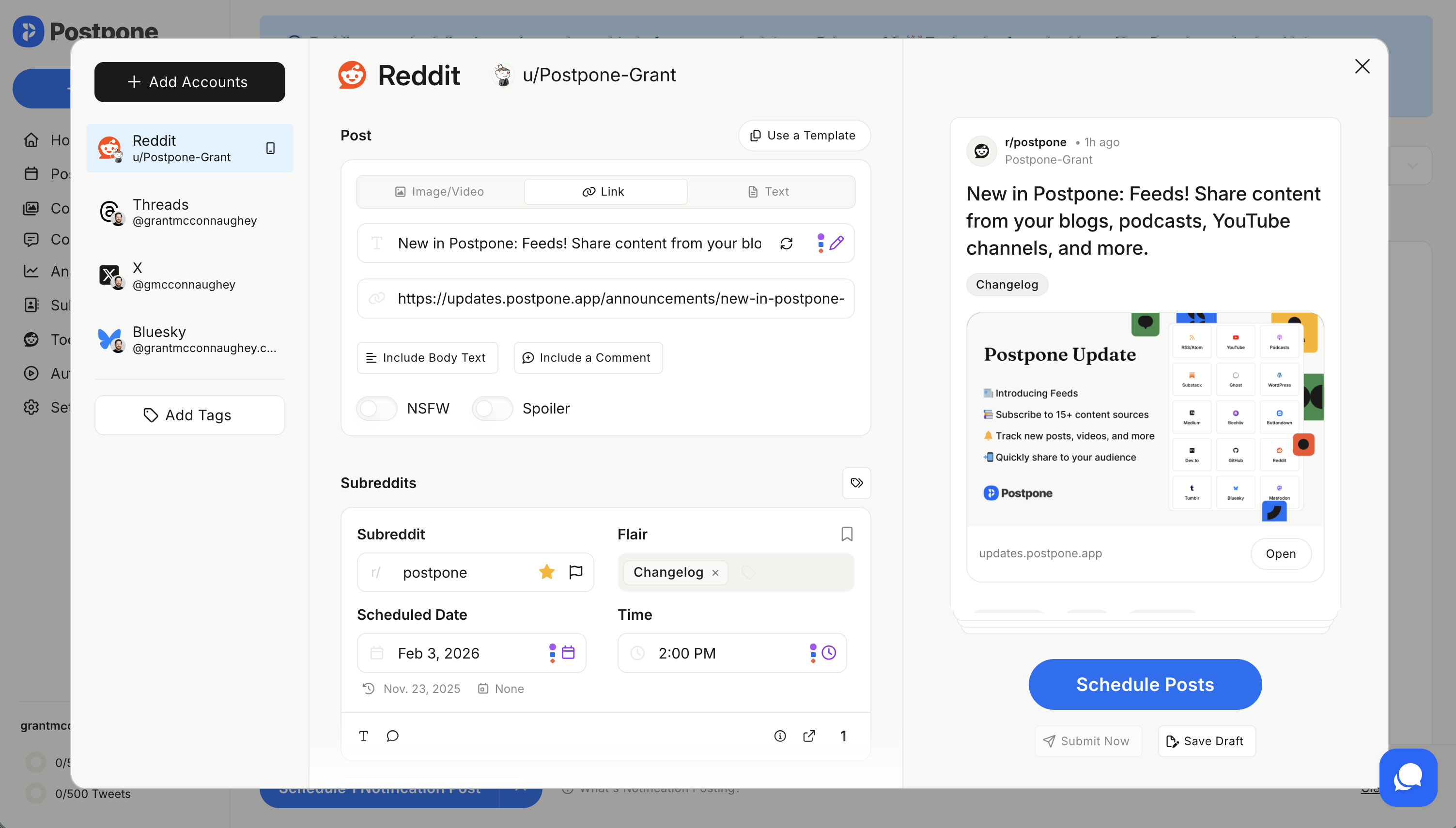This screenshot has width=1456, height=828.
Task: Switch to the Image/Video post tab
Action: click(440, 192)
